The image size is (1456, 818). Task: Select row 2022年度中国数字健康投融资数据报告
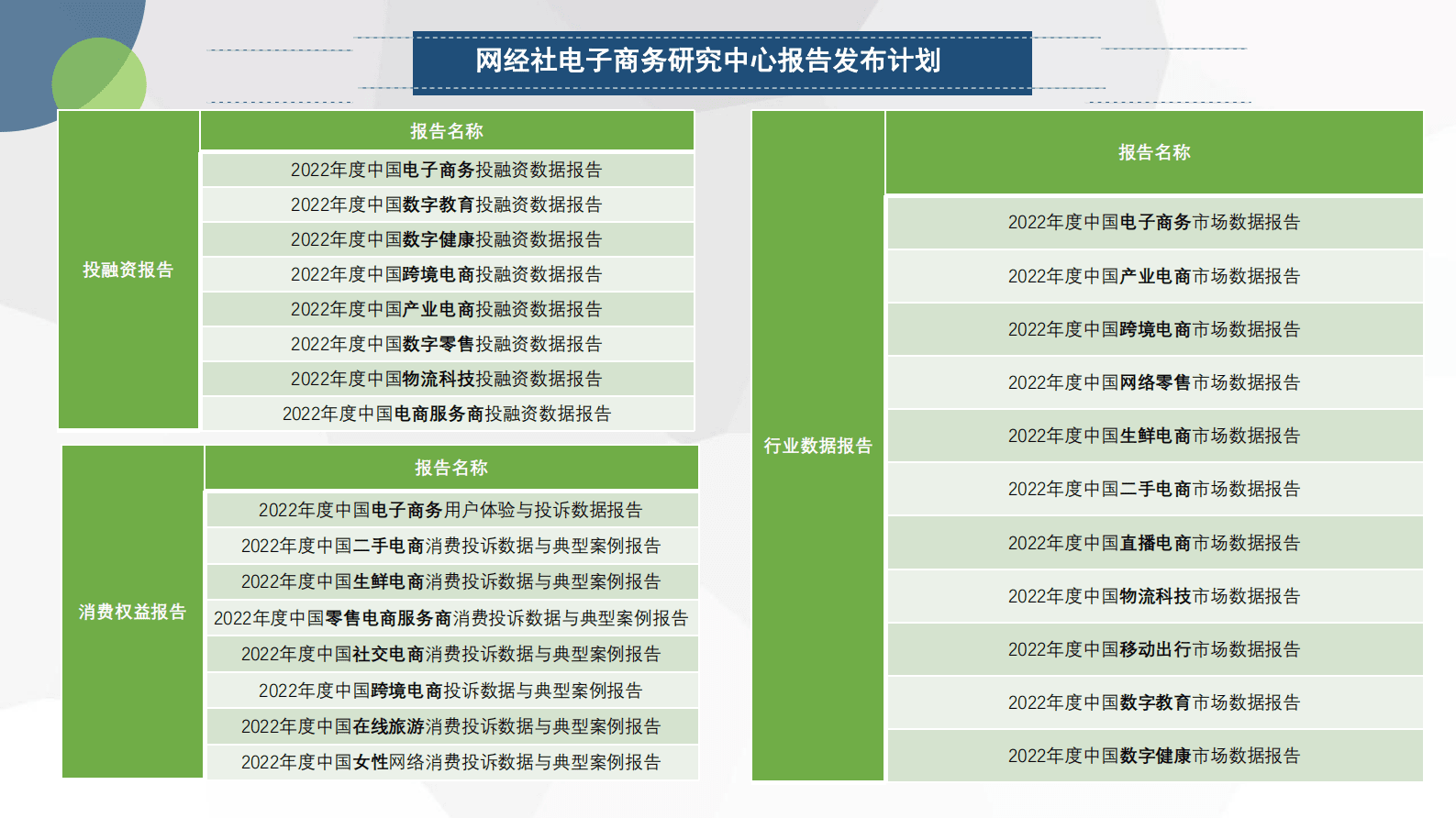point(447,239)
